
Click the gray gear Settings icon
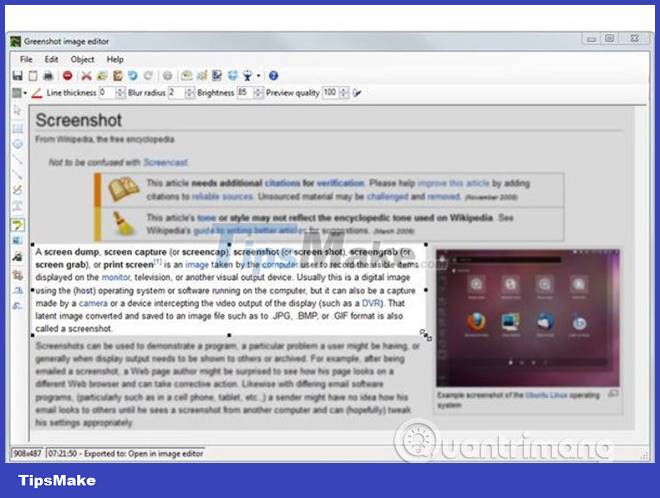[168, 76]
